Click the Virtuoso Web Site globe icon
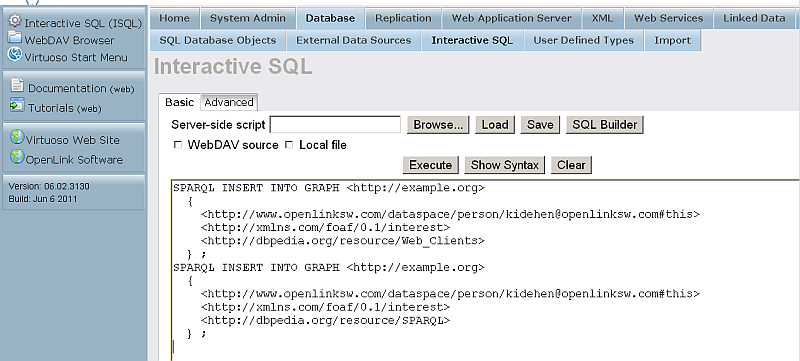The image size is (800, 361). click(17, 137)
